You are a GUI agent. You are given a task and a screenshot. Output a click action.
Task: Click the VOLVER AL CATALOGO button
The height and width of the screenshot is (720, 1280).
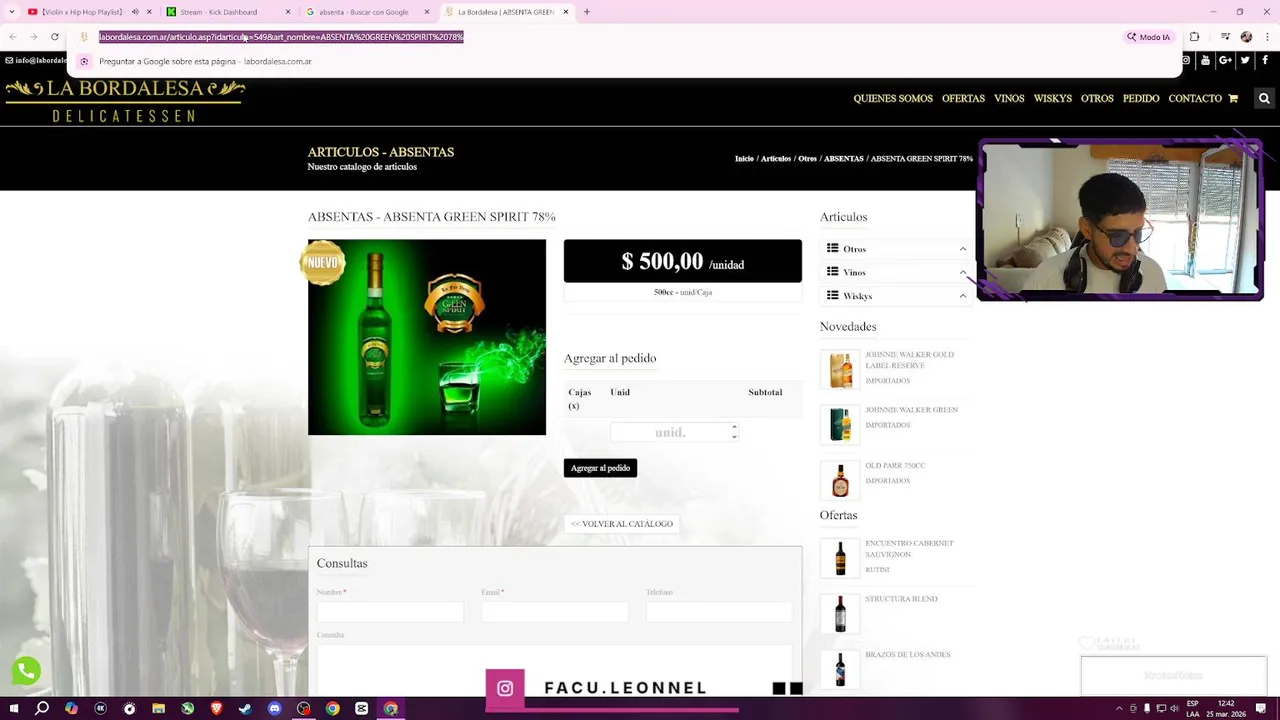[x=621, y=524]
